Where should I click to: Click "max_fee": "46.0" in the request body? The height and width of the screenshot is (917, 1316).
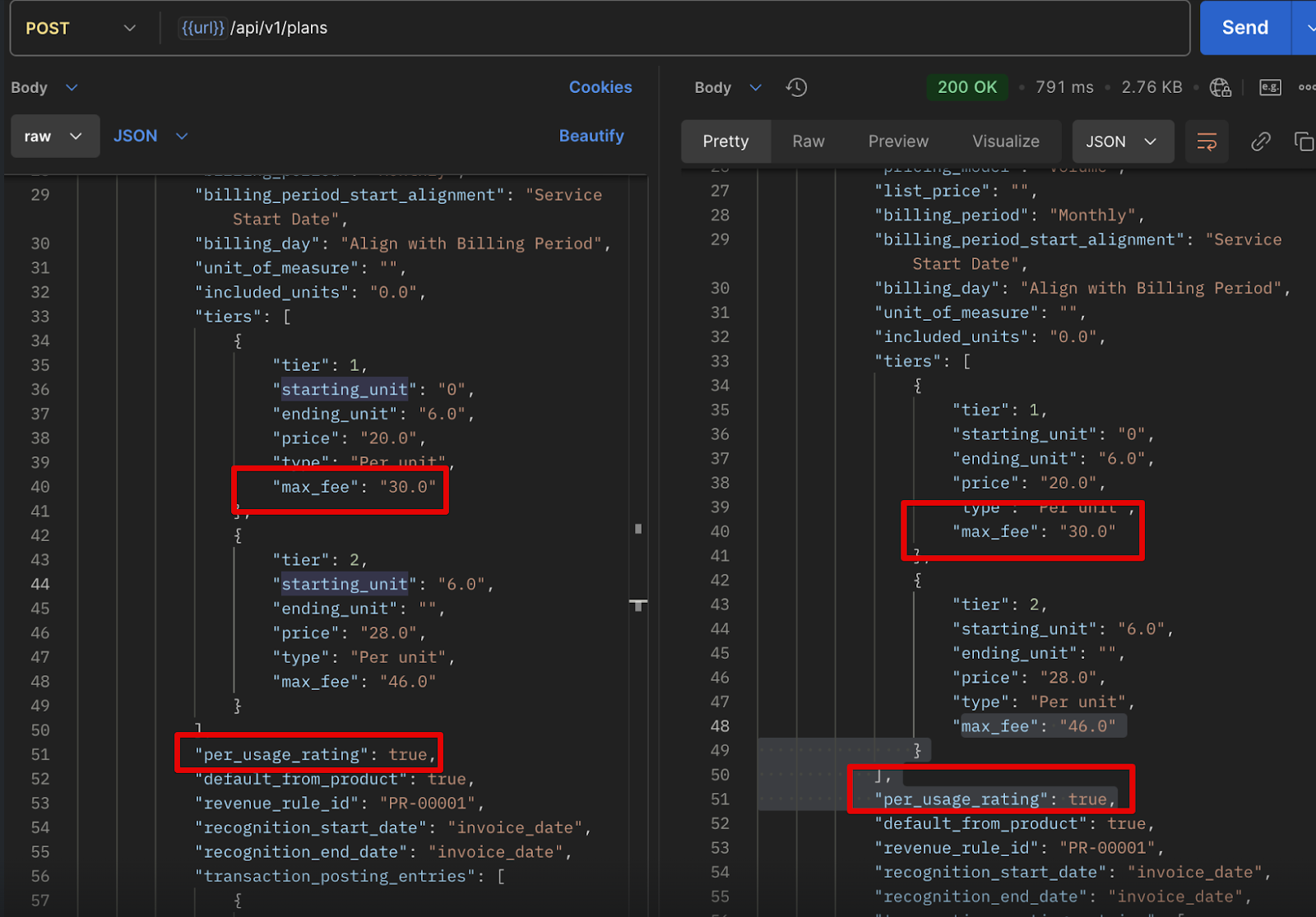click(x=354, y=682)
